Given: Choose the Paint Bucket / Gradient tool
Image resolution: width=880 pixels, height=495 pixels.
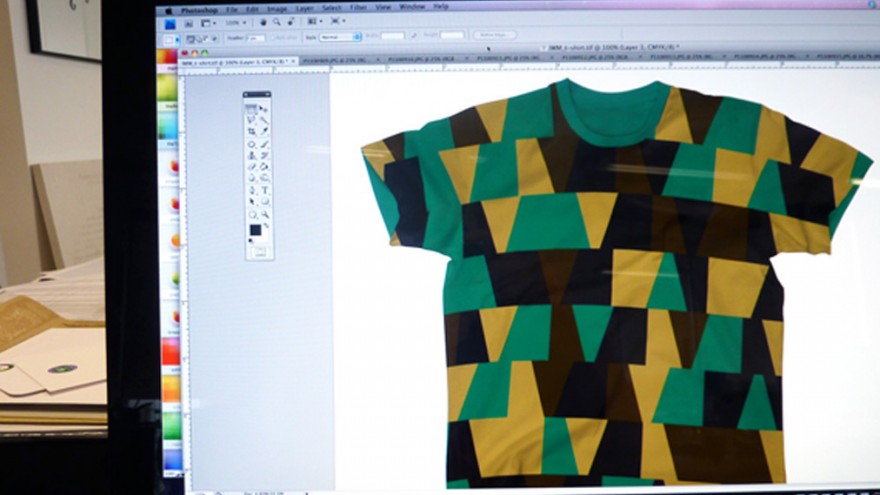Looking at the screenshot, I should click(263, 167).
